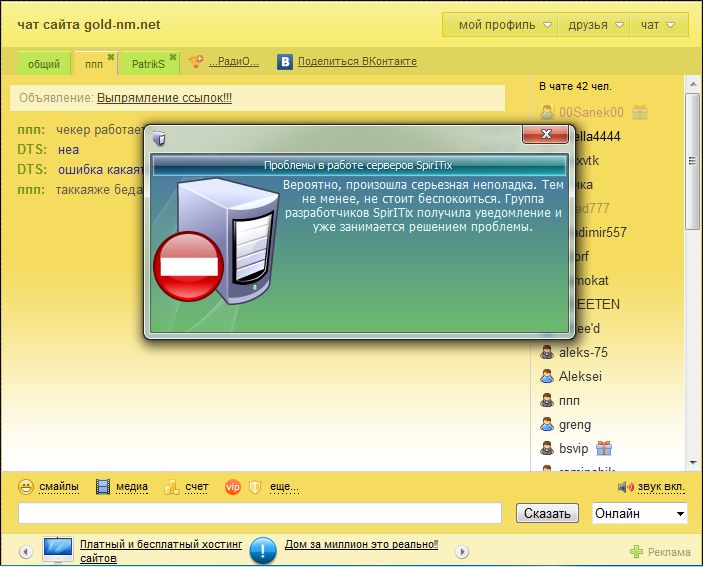703x567 pixels.
Task: Click the В чате 42 чел. counter
Action: tap(575, 87)
